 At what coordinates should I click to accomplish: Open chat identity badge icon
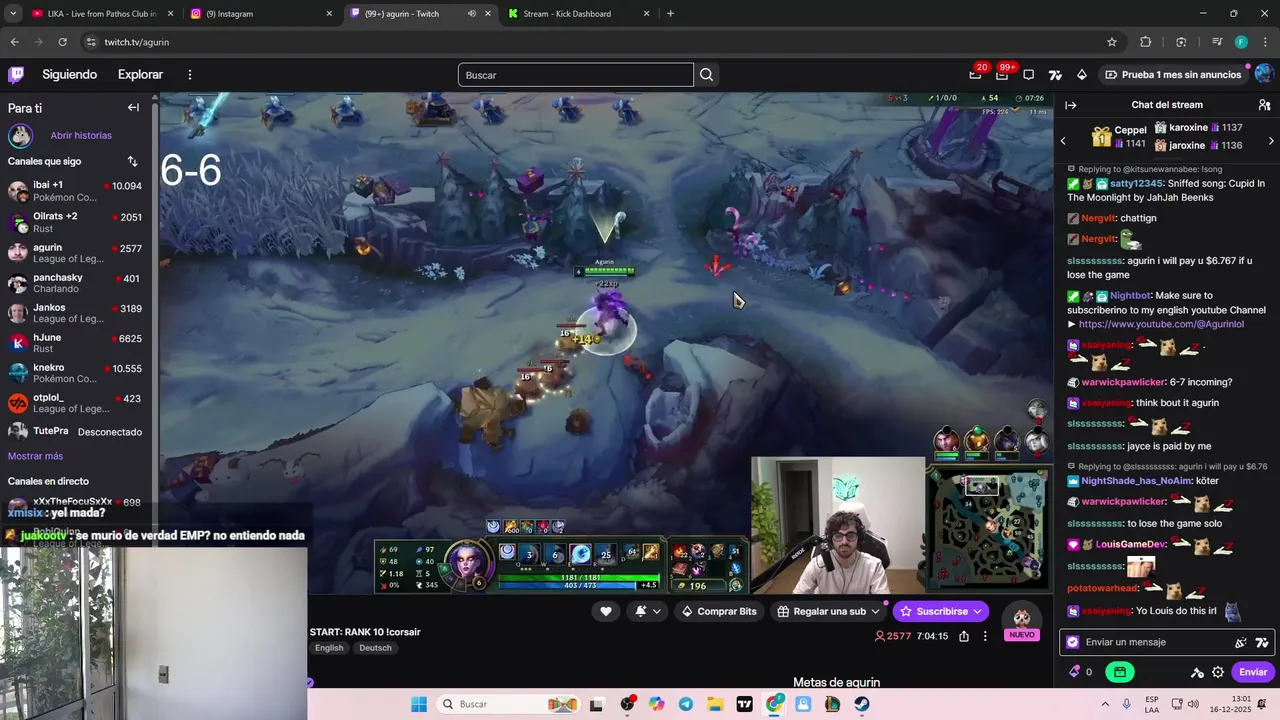(x=1073, y=642)
